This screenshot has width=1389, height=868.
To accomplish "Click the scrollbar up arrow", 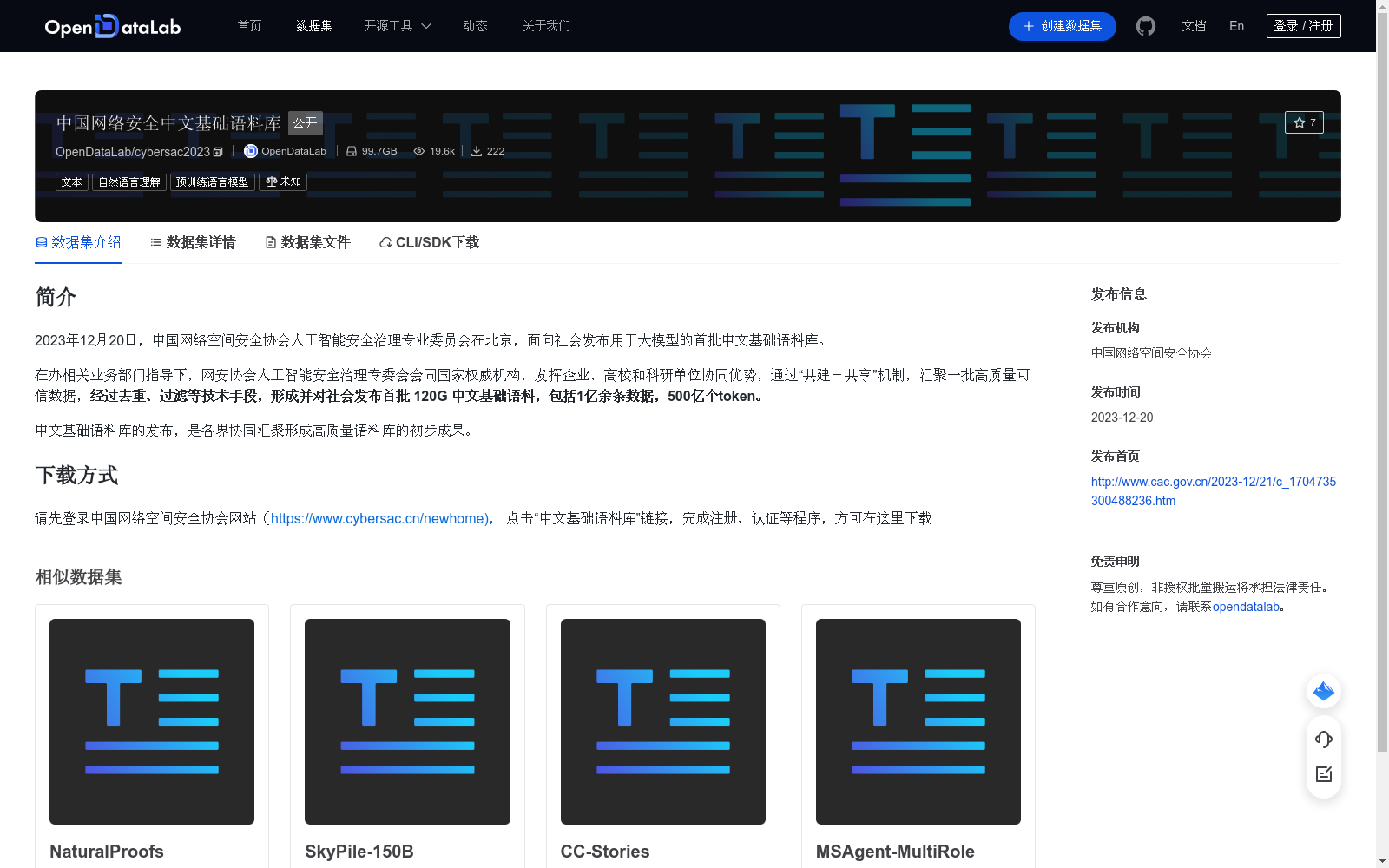I will 1382,6.
